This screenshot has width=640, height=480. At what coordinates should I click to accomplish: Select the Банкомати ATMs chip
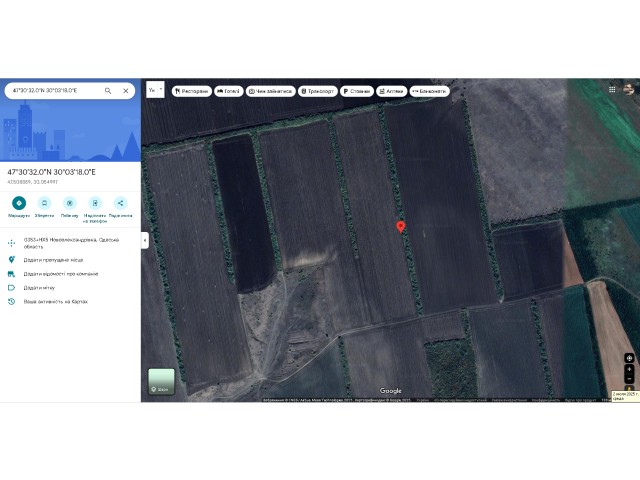pyautogui.click(x=429, y=91)
